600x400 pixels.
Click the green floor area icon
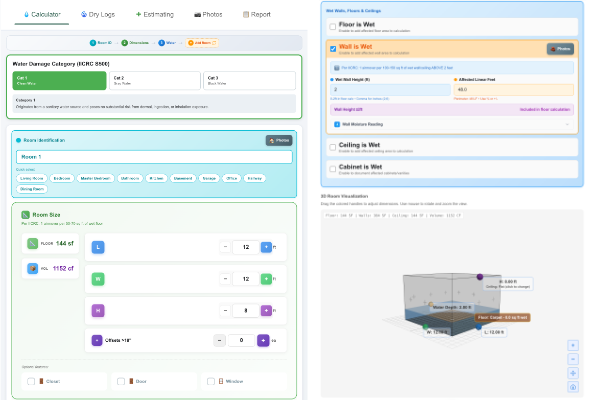(x=33, y=243)
